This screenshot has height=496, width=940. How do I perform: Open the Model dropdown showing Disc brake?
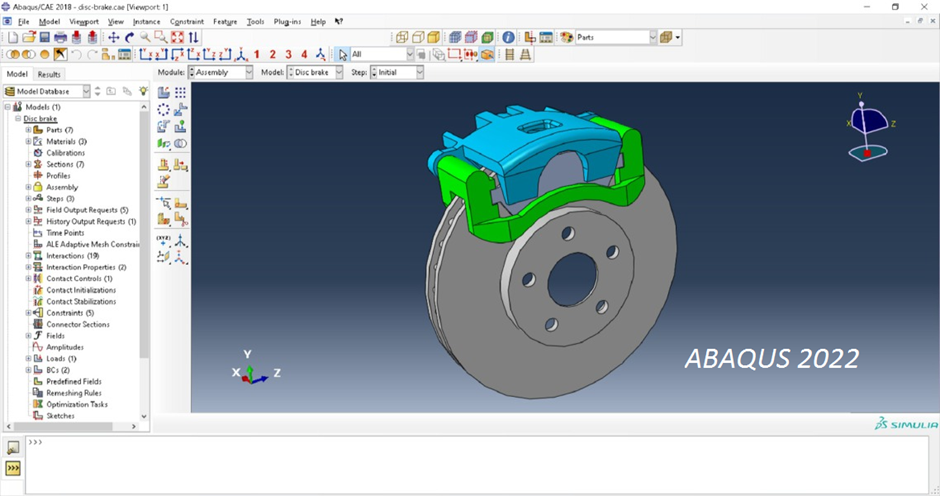click(x=315, y=72)
